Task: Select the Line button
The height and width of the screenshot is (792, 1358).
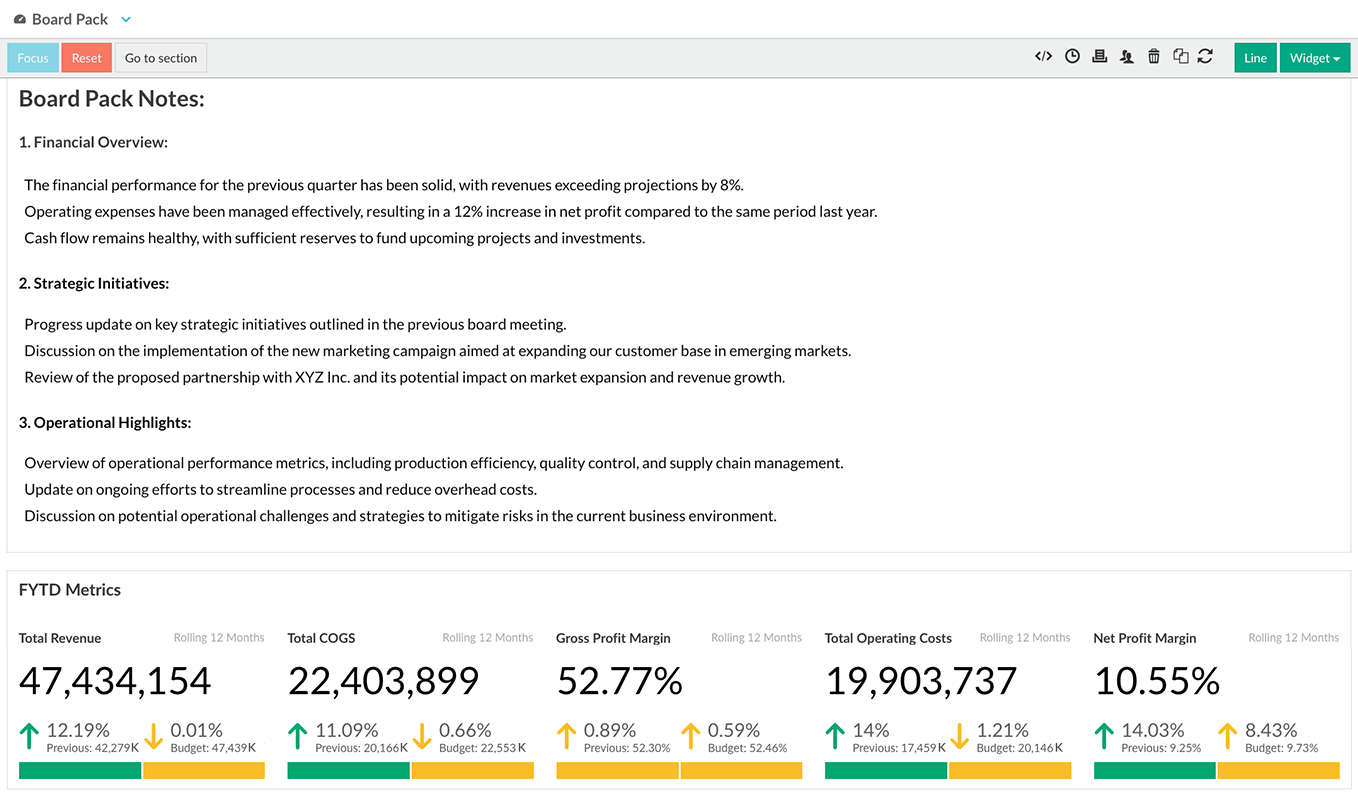Action: click(1255, 57)
